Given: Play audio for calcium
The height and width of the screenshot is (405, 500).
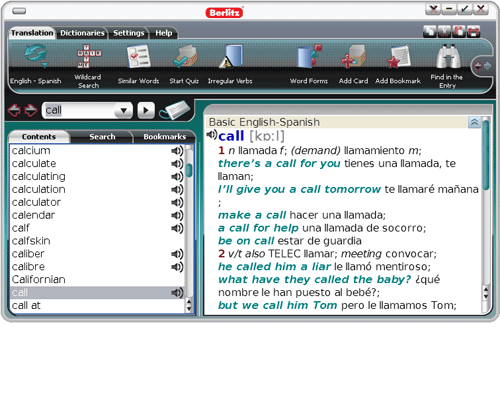Looking at the screenshot, I should pyautogui.click(x=177, y=151).
